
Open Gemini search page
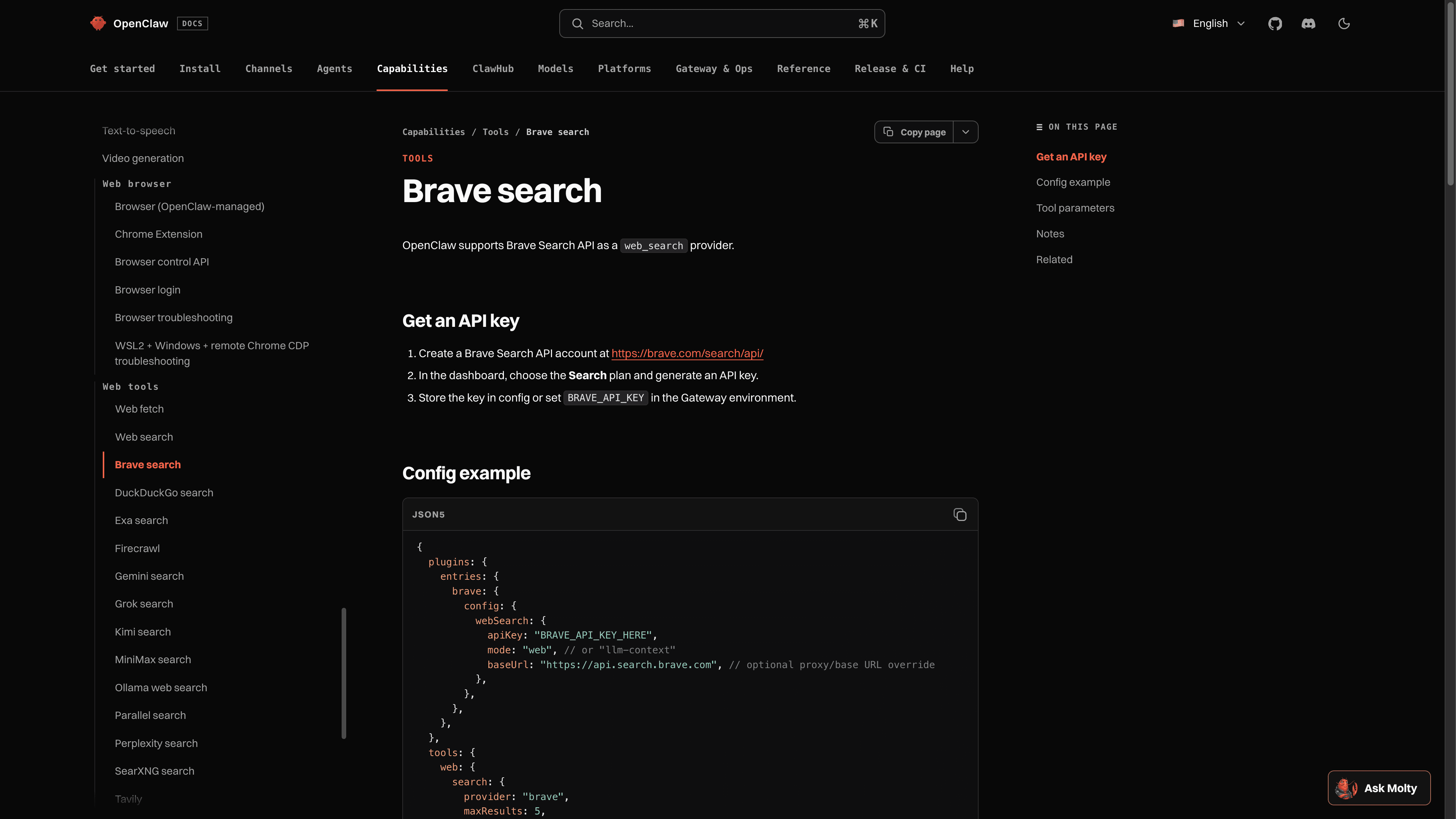149,576
